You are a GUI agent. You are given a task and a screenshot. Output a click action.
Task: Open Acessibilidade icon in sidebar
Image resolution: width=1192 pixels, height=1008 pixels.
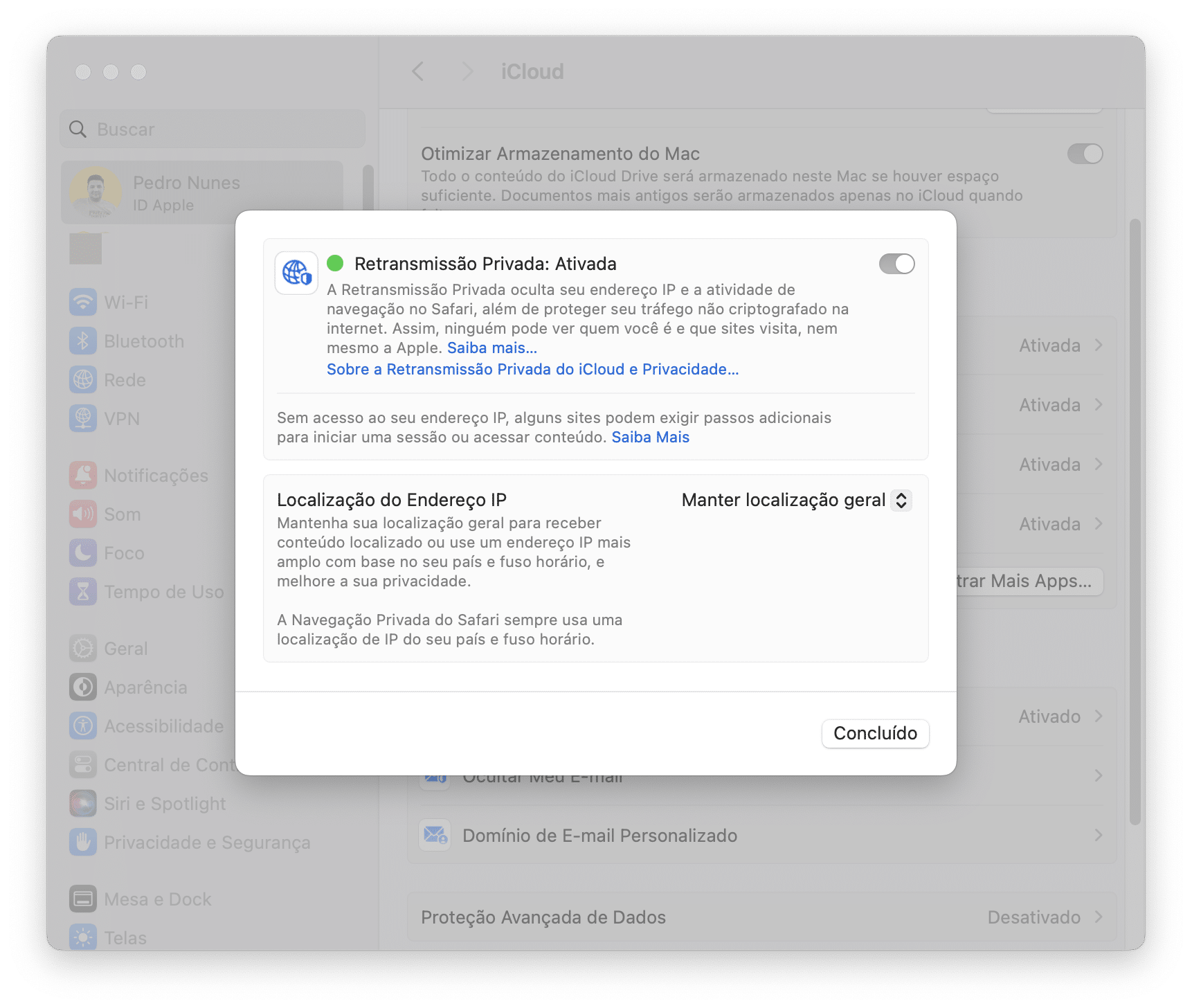coord(83,726)
